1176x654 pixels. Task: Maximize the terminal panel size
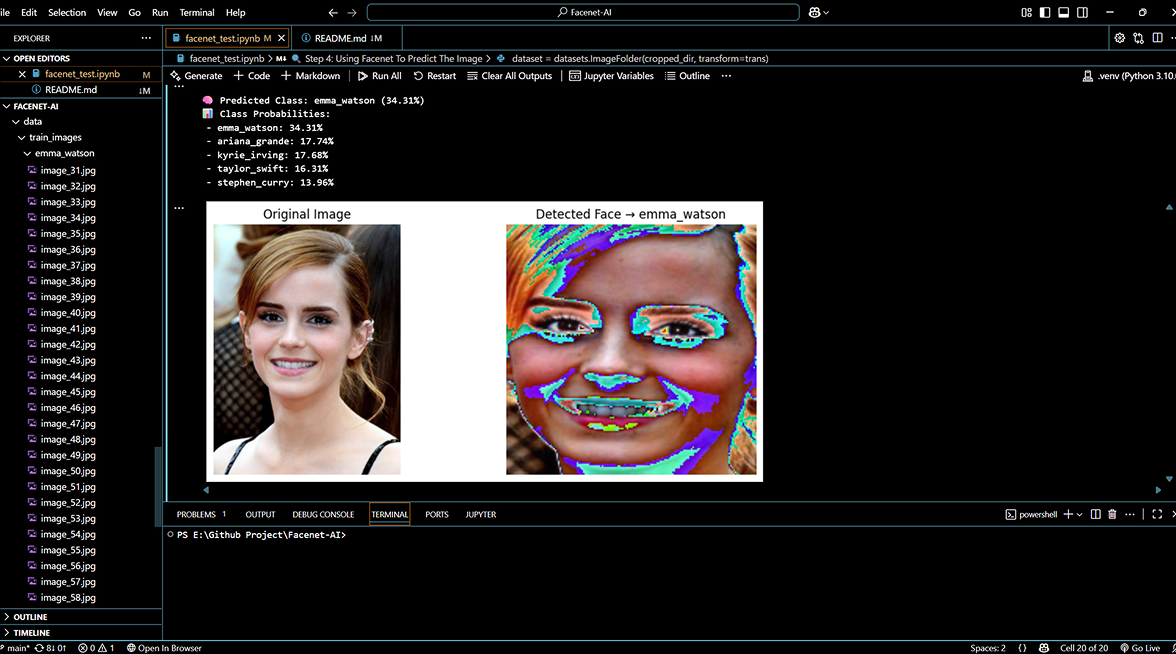[1157, 514]
